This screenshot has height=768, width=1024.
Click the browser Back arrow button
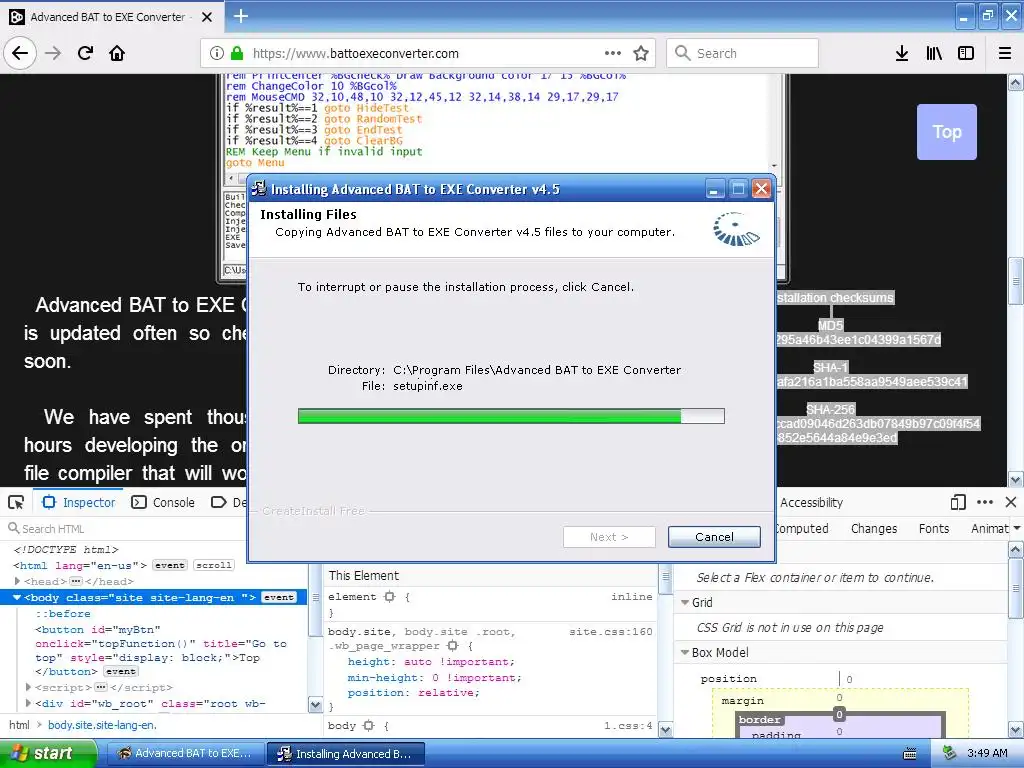(x=20, y=53)
